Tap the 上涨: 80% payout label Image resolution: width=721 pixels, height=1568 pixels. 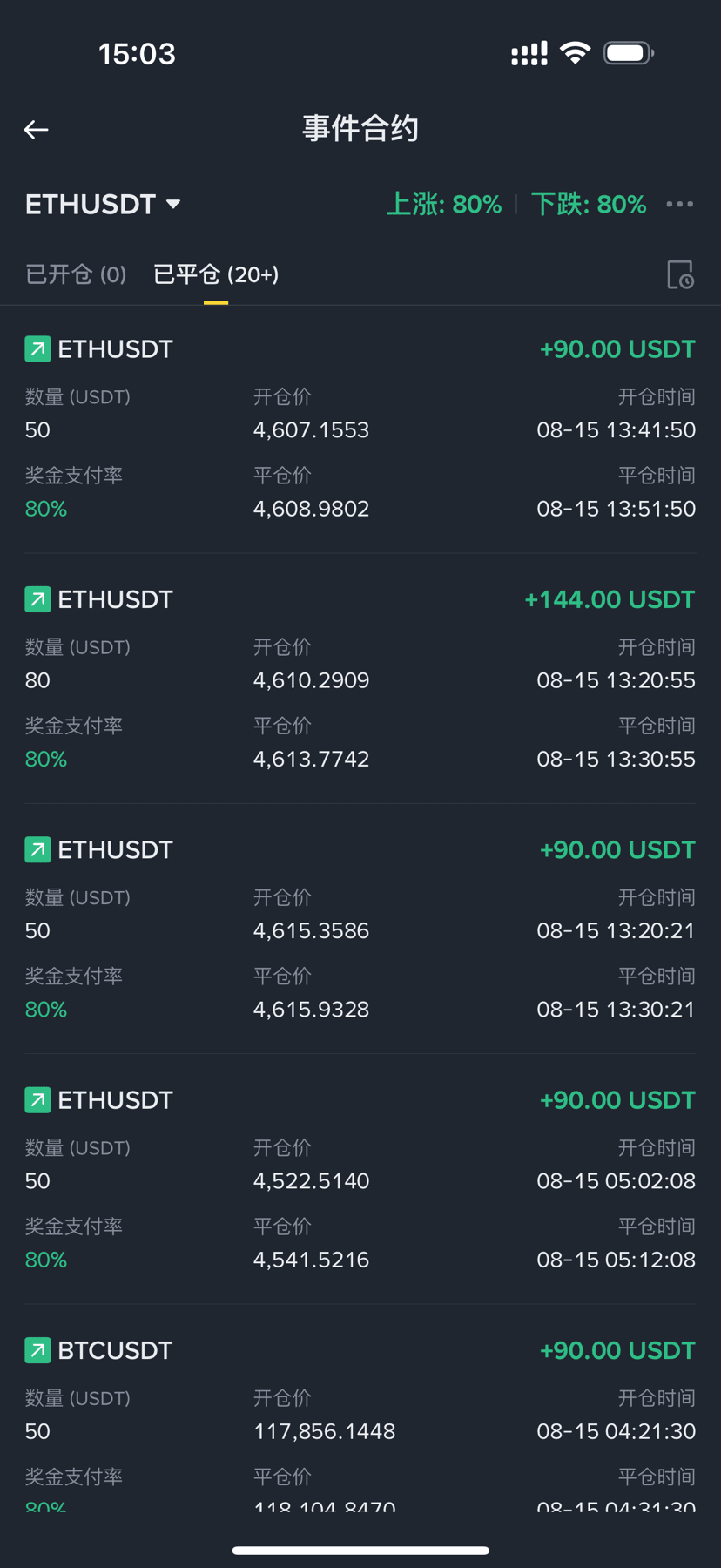[x=444, y=205]
